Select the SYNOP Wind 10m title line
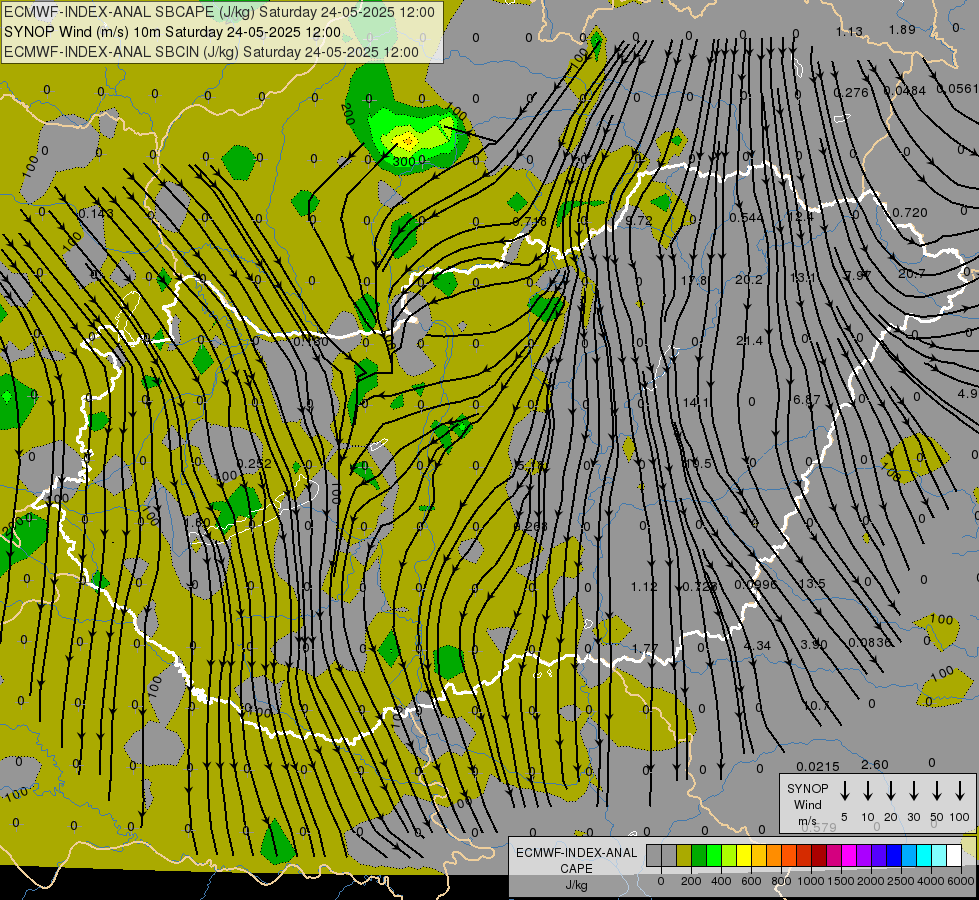979x900 pixels. coord(172,32)
